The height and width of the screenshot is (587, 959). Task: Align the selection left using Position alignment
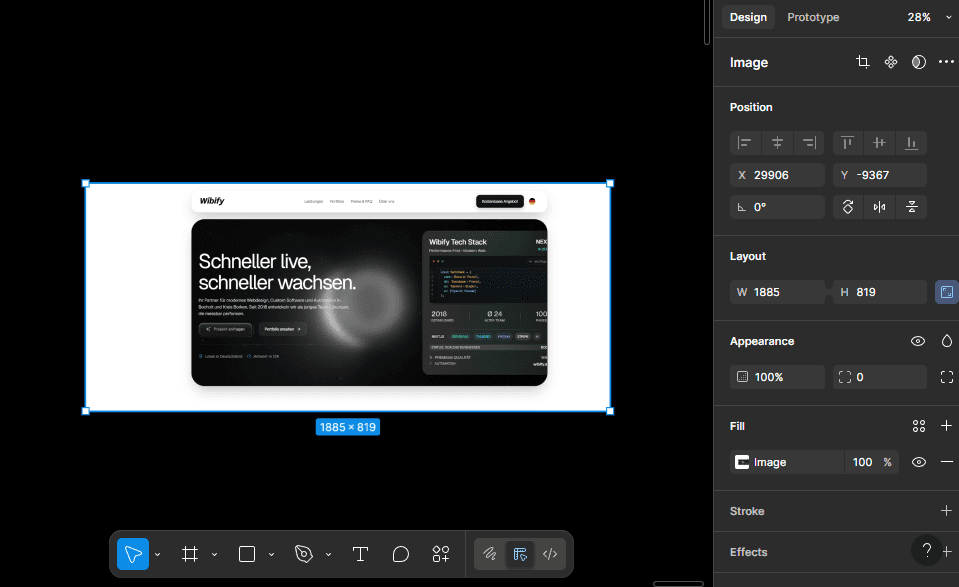click(x=745, y=143)
